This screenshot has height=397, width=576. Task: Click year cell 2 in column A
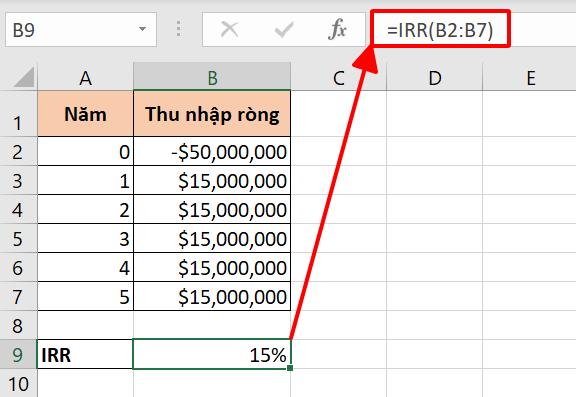pyautogui.click(x=85, y=209)
